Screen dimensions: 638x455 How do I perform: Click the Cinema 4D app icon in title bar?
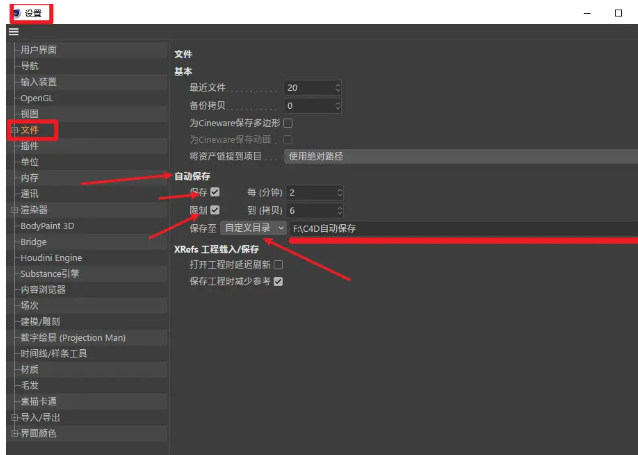pyautogui.click(x=17, y=13)
